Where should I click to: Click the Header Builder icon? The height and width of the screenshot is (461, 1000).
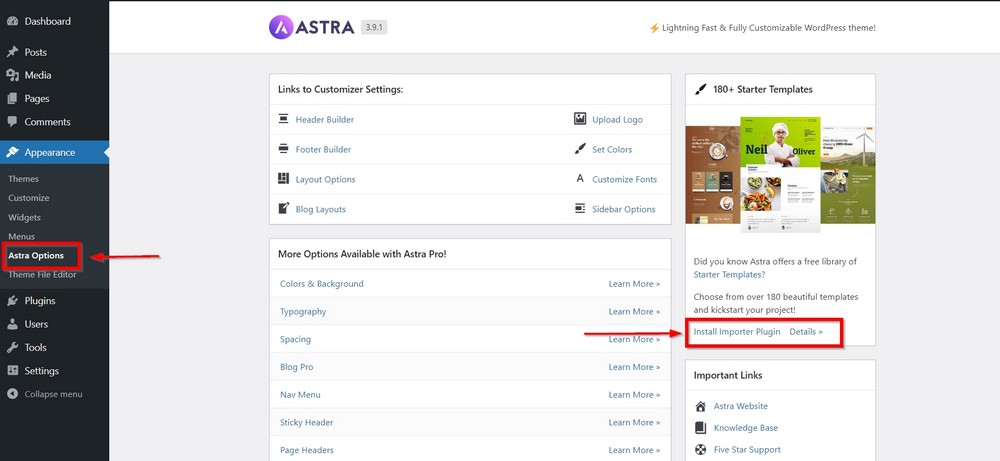click(x=284, y=119)
